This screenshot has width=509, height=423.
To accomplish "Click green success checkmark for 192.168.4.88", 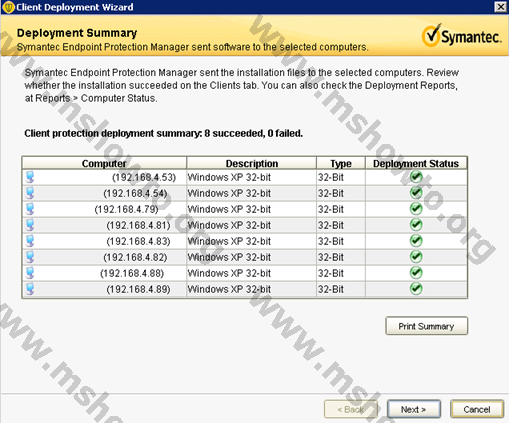I will 416,273.
